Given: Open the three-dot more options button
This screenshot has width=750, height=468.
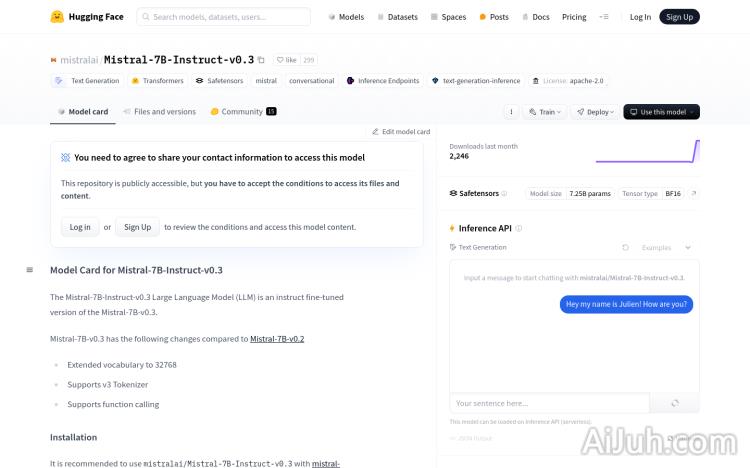Looking at the screenshot, I should click(511, 112).
